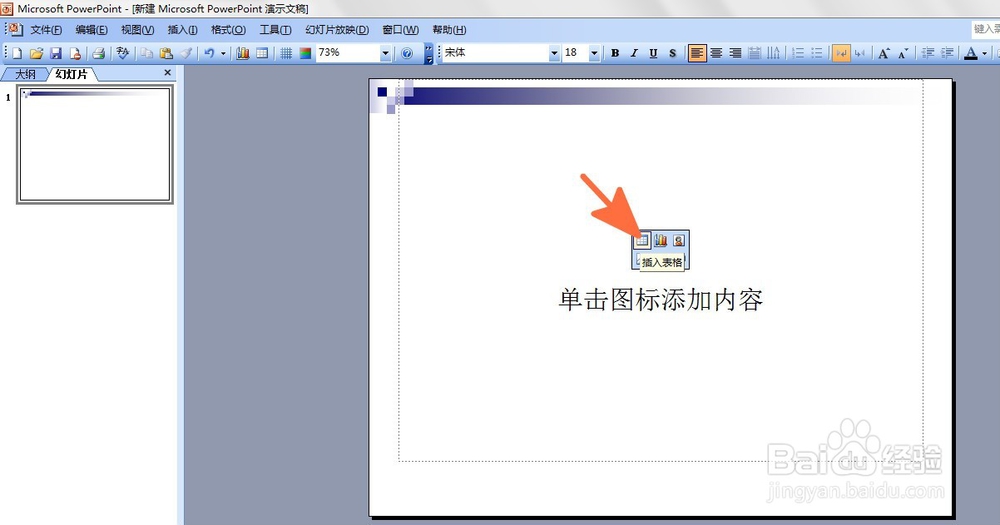Image resolution: width=1000 pixels, height=525 pixels.
Task: Align text left
Action: point(696,53)
